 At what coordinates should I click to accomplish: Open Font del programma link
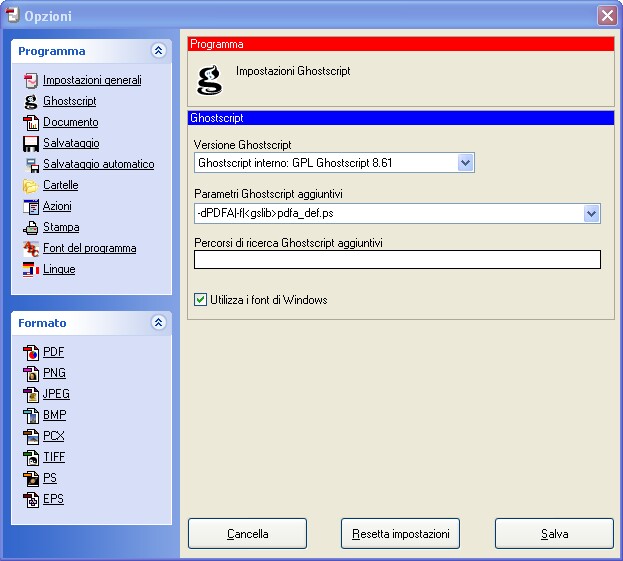(90, 248)
